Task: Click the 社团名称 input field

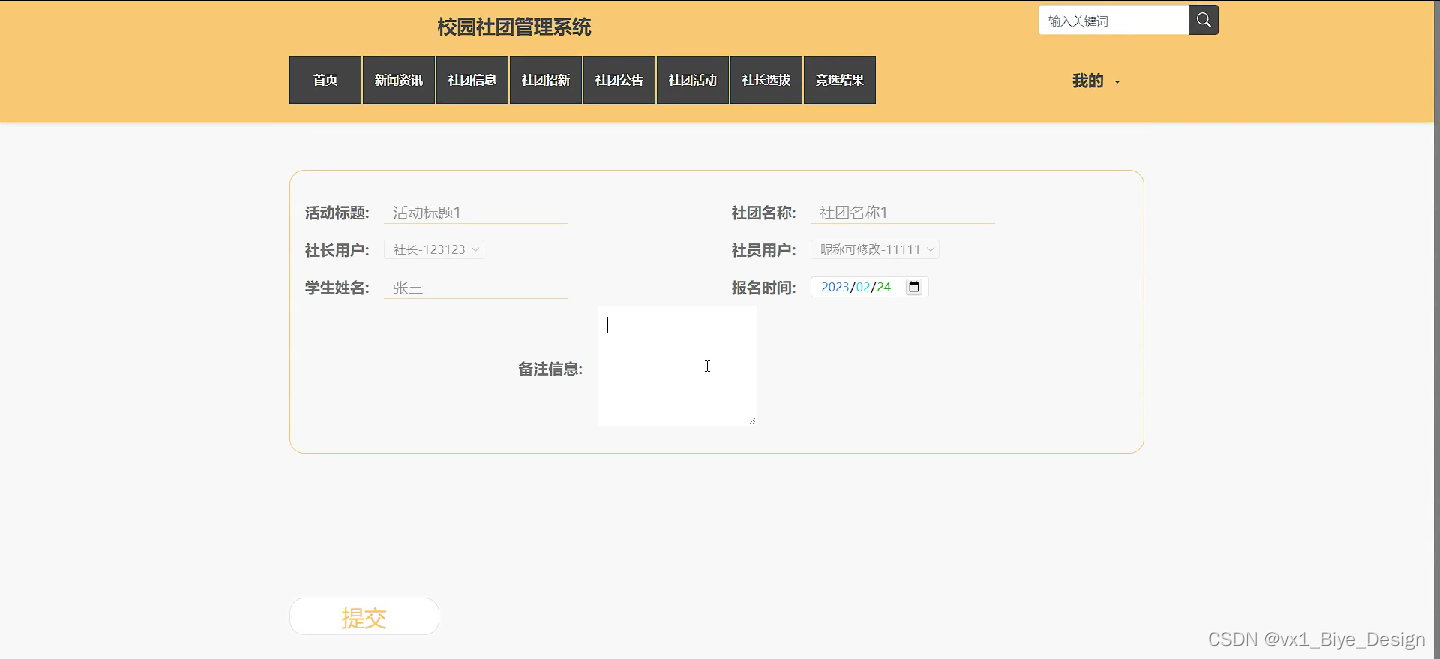Action: point(903,212)
